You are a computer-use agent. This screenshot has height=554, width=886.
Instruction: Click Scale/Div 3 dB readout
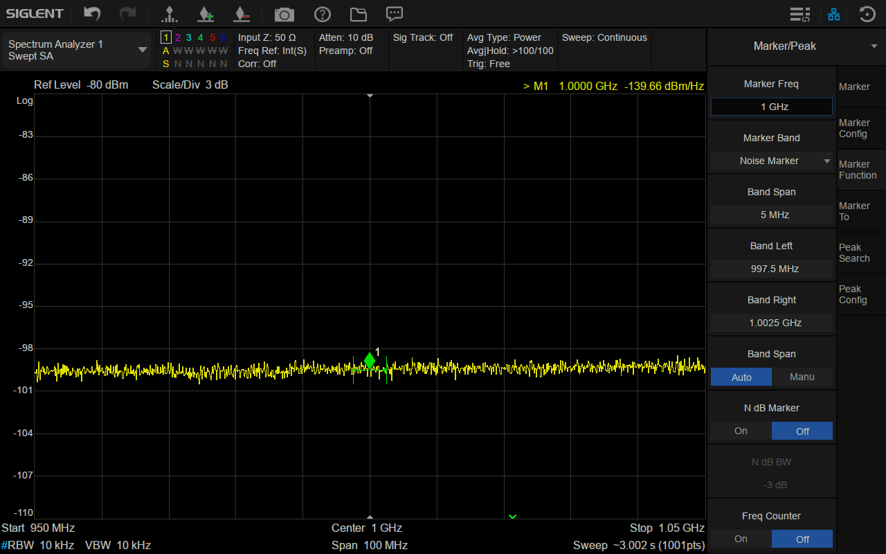(x=190, y=85)
